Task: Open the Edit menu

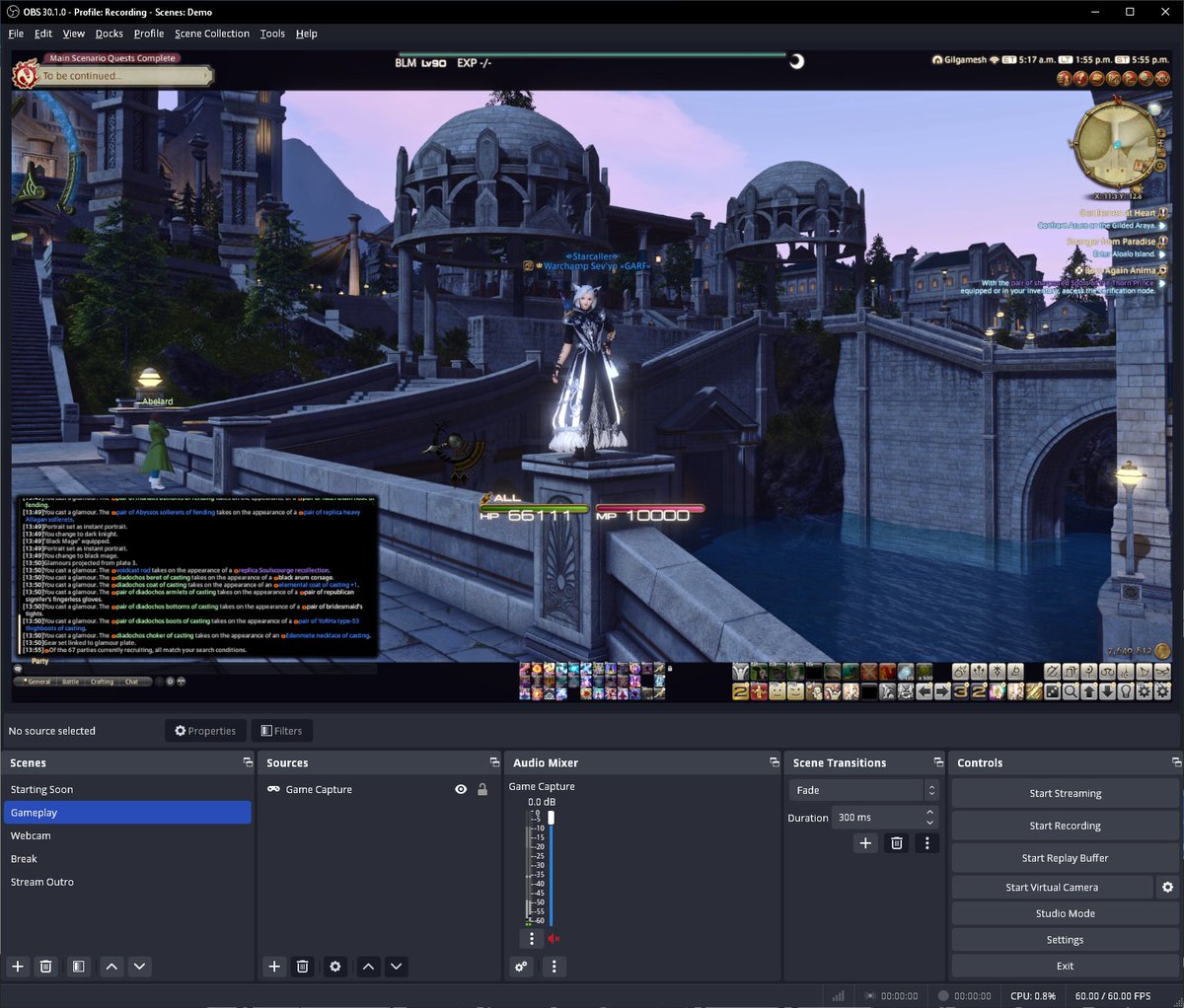Action: point(43,34)
